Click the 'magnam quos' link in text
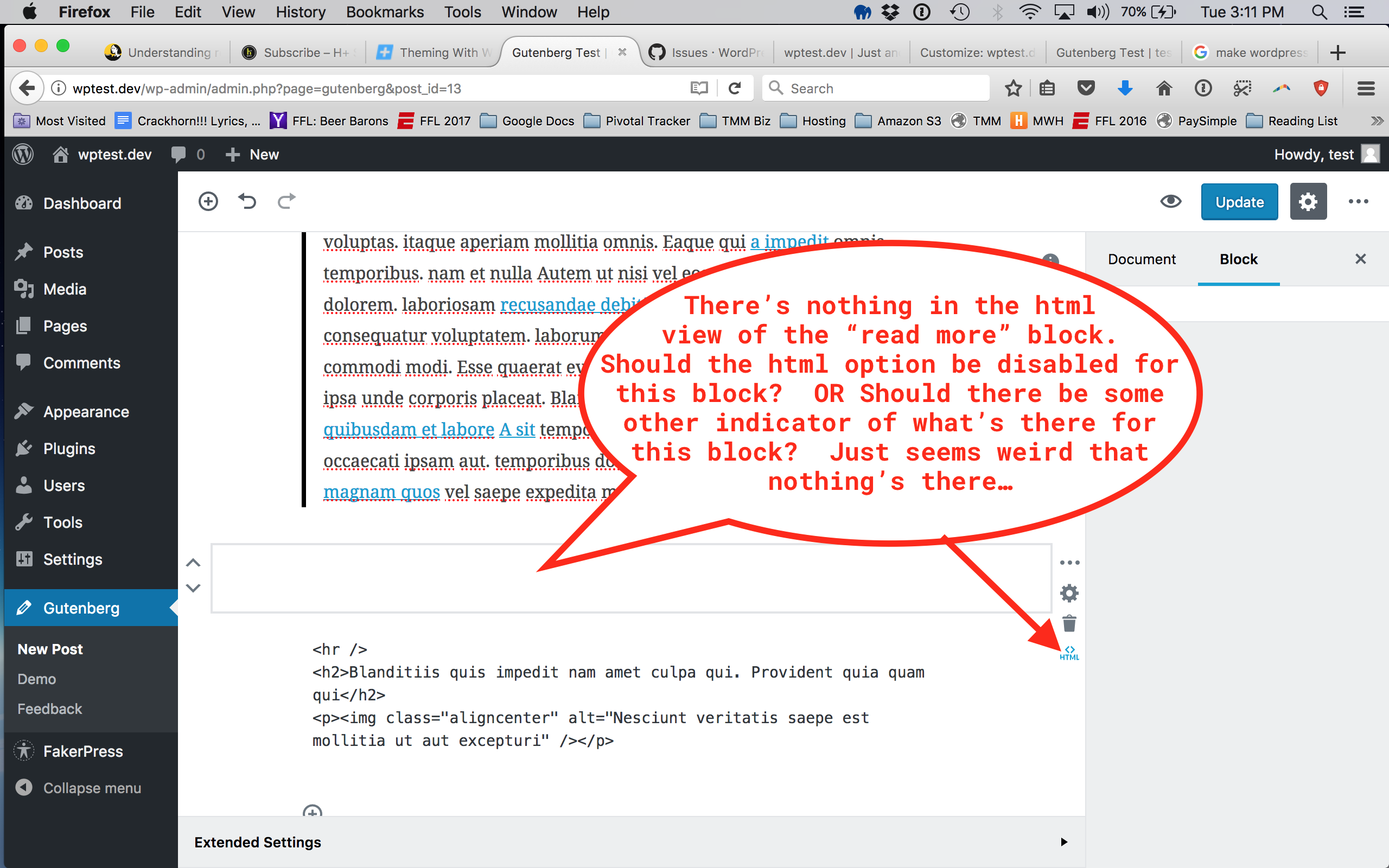This screenshot has width=1389, height=868. pos(381,492)
